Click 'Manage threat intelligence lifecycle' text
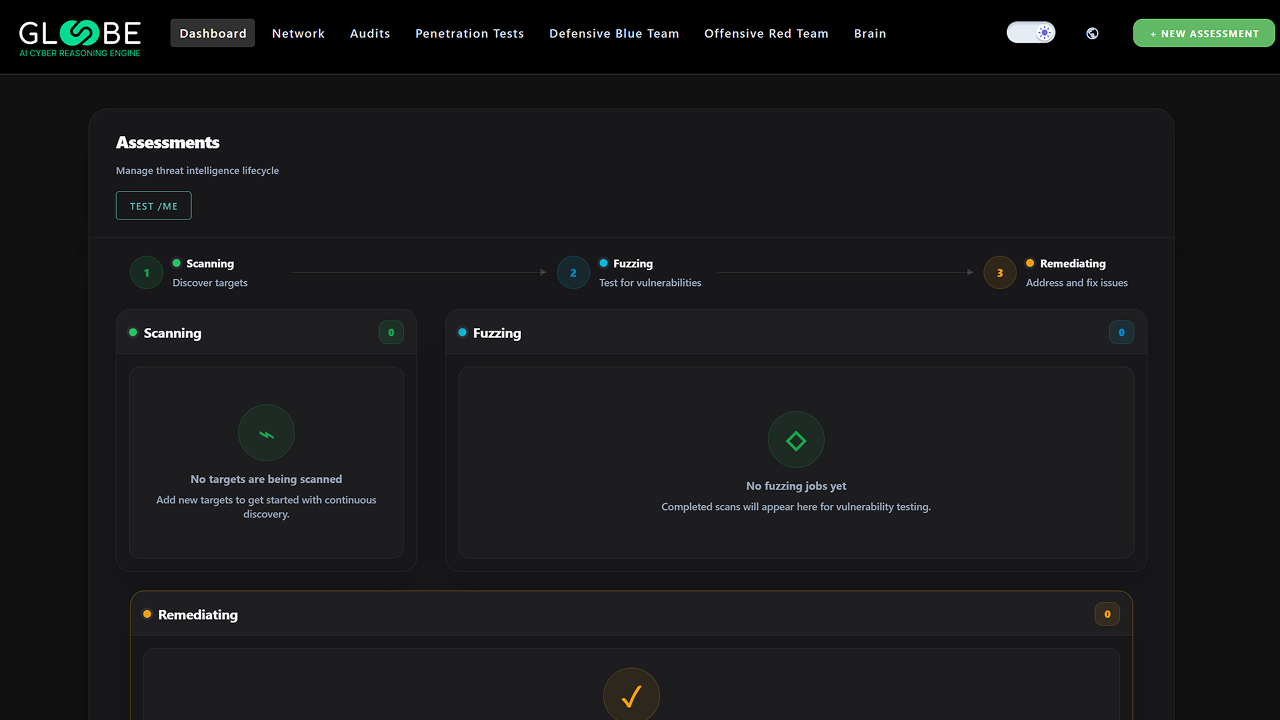 pyautogui.click(x=198, y=171)
